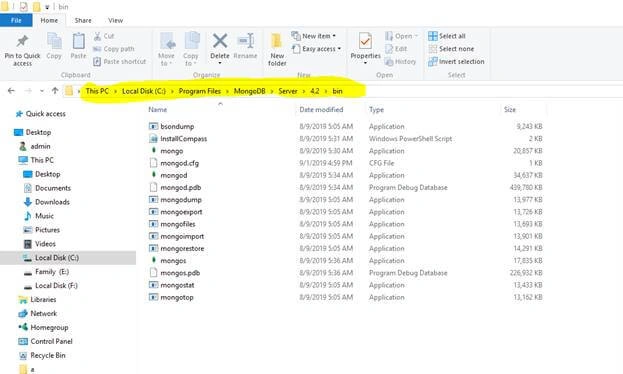The width and height of the screenshot is (623, 374).
Task: Open Network in navigation pane
Action: (38, 314)
